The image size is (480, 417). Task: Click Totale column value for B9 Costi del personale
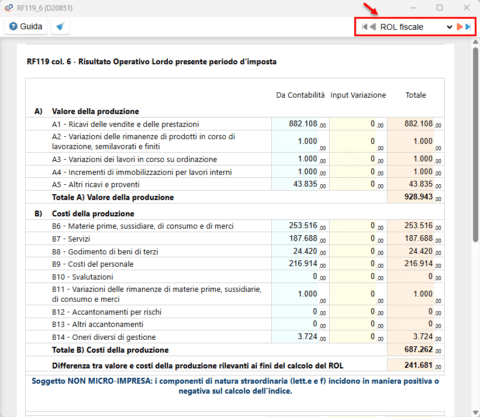coord(418,264)
